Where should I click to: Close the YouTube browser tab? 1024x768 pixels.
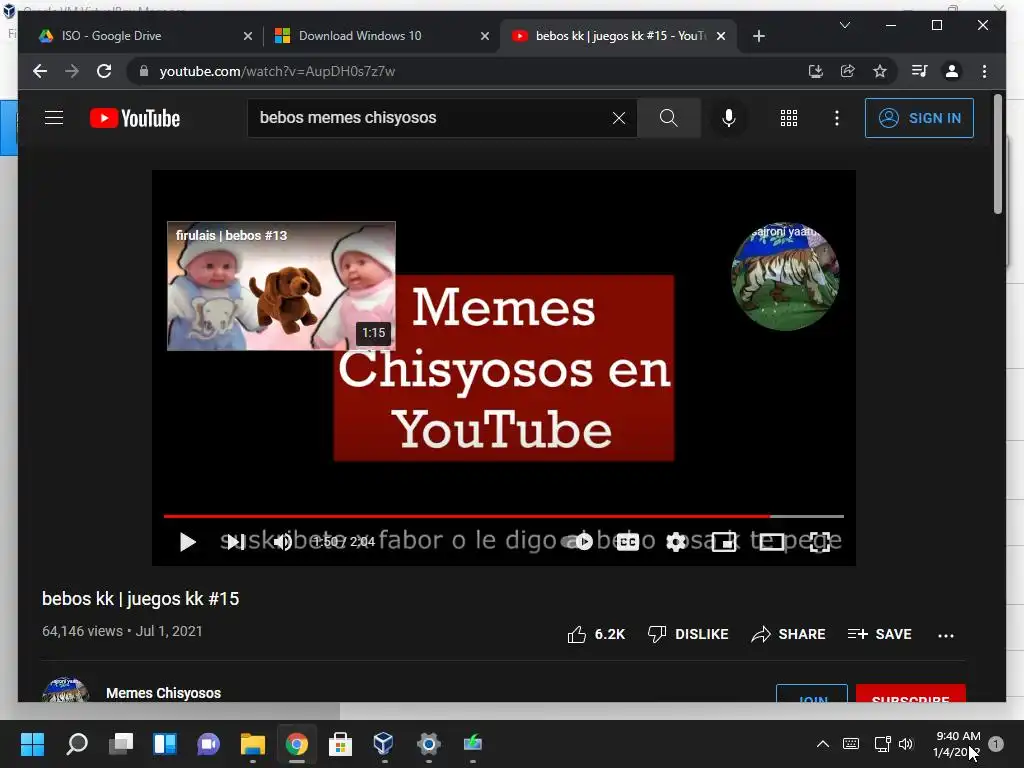[721, 36]
